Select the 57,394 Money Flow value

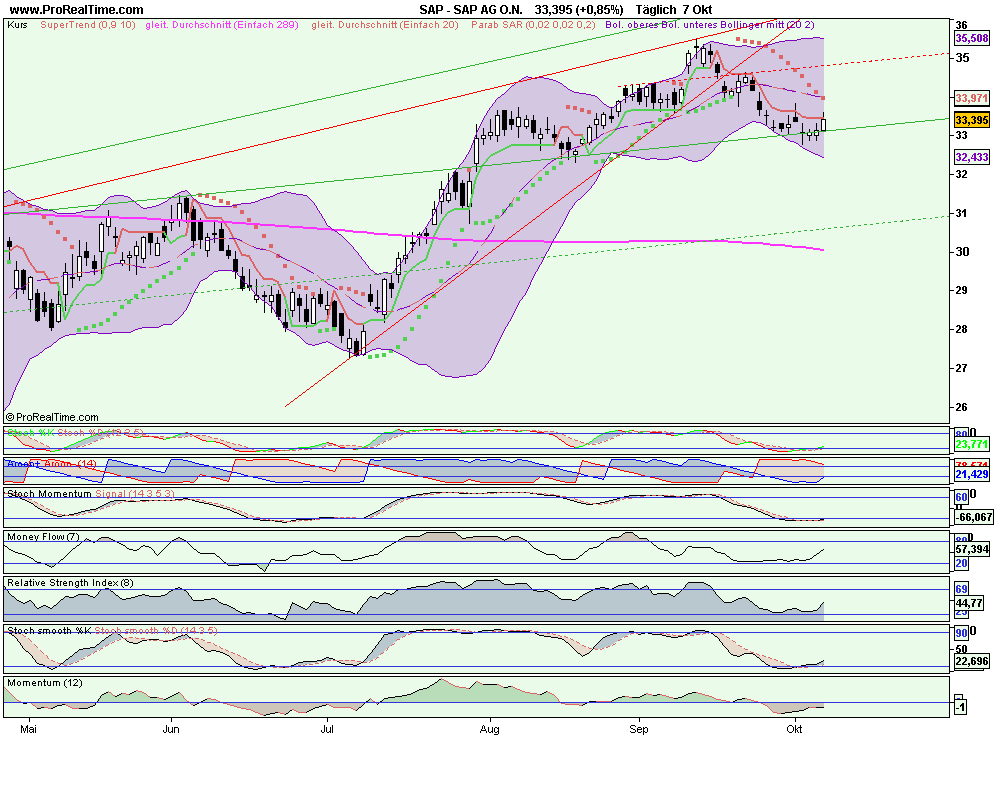click(971, 549)
